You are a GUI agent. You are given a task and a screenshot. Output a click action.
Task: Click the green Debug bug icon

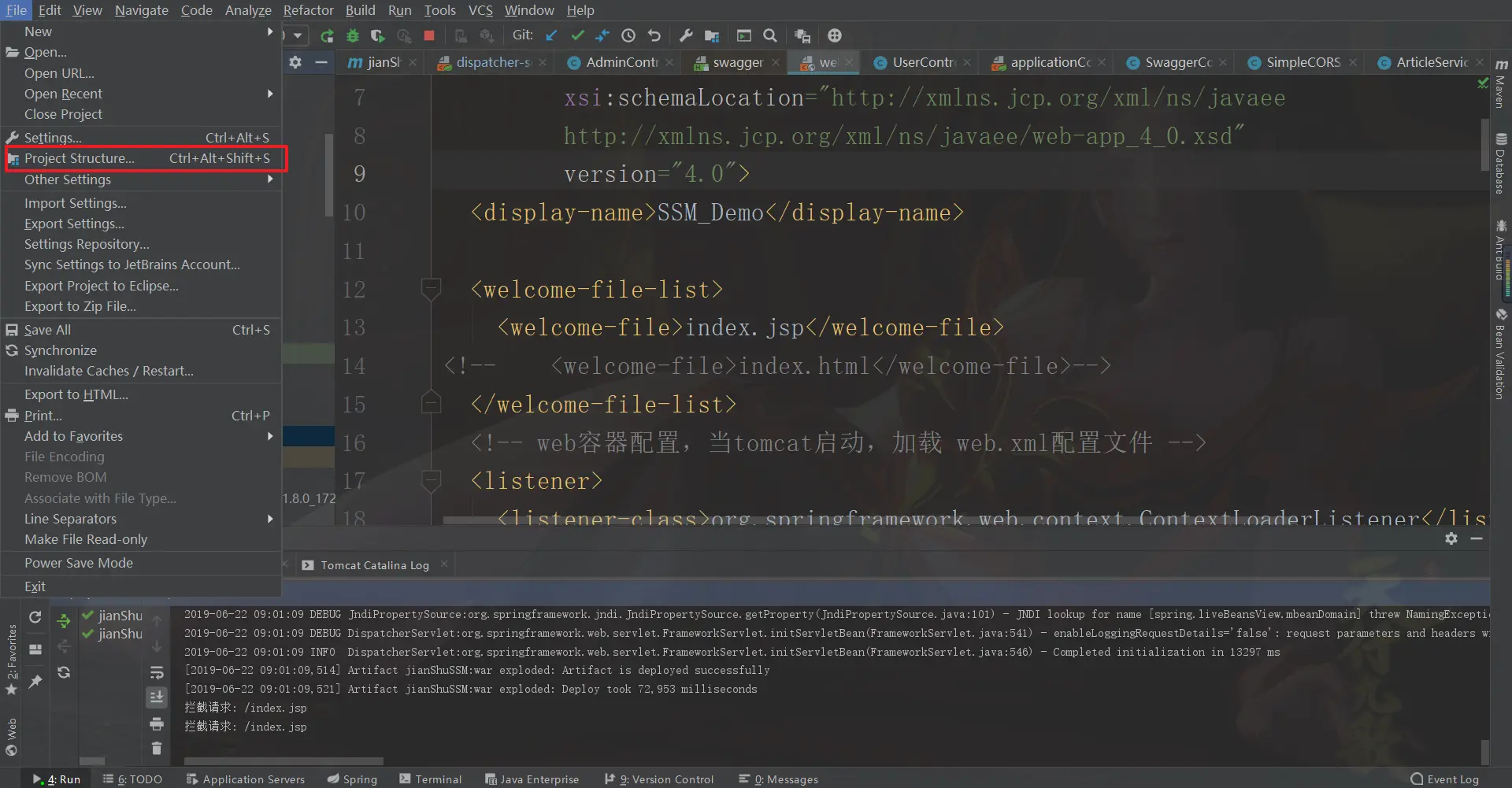(x=353, y=35)
